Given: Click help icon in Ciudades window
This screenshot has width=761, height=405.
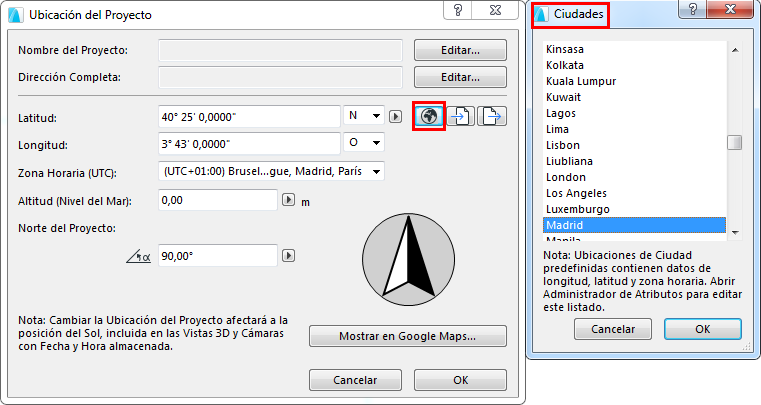Looking at the screenshot, I should (x=693, y=9).
